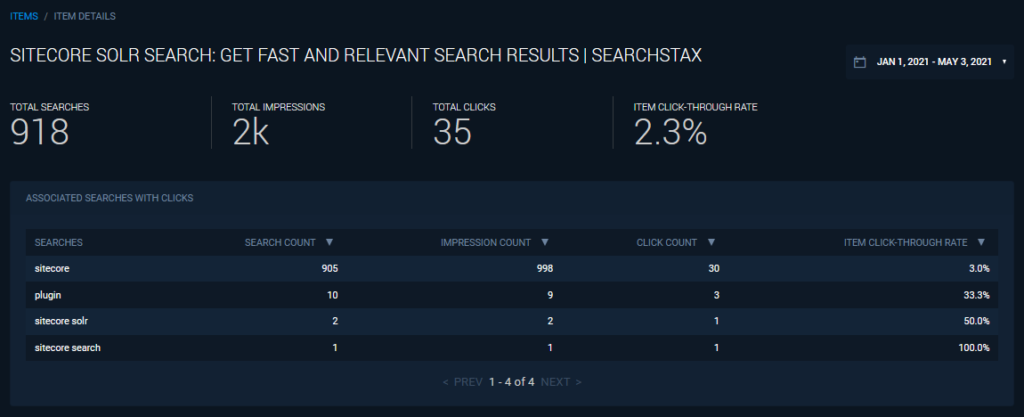This screenshot has height=417, width=1024.
Task: Click the Click Count column header
Action: (667, 242)
